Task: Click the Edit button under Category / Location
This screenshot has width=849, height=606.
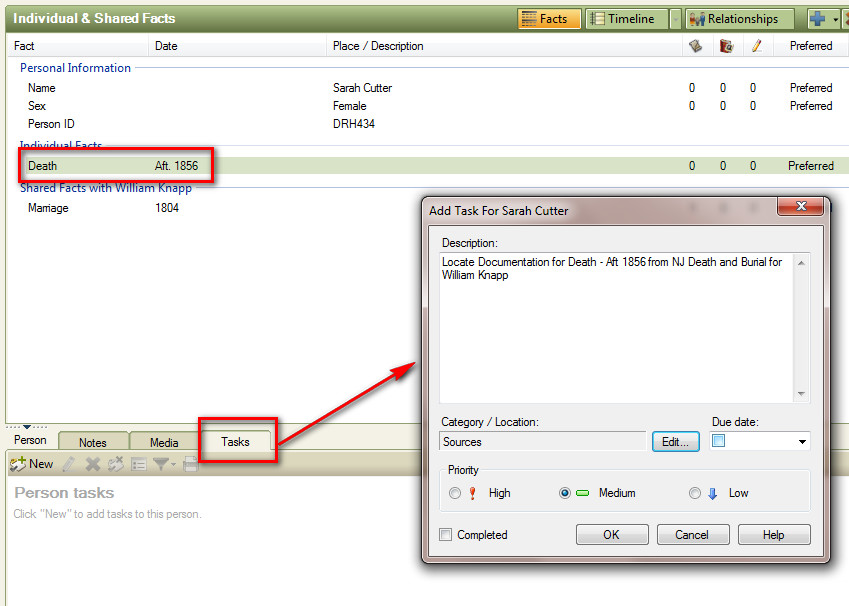Action: tap(675, 441)
